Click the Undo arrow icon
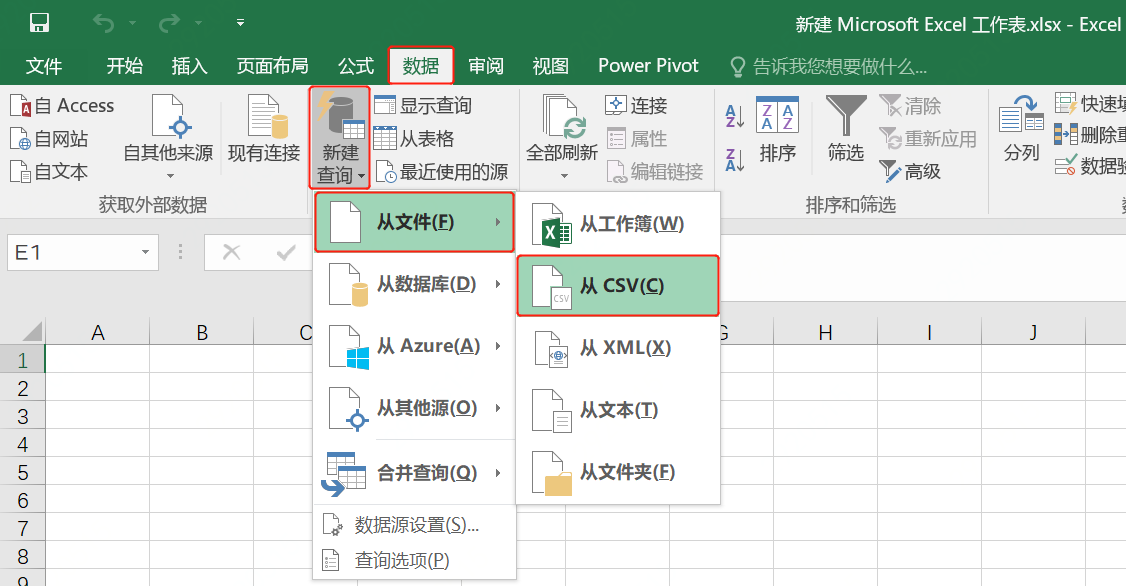 [103, 24]
